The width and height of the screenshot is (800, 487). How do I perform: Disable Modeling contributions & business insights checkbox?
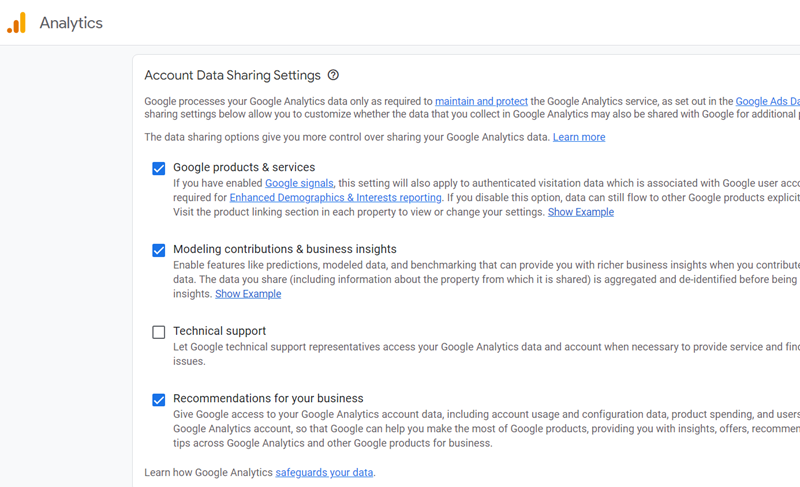[159, 250]
